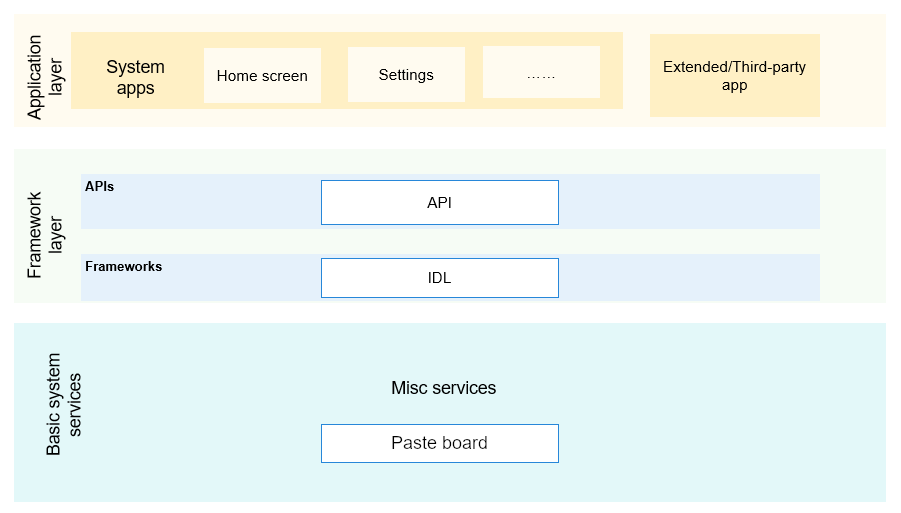The height and width of the screenshot is (513, 901).
Task: Click the Framework layer vertical title
Action: tap(44, 235)
